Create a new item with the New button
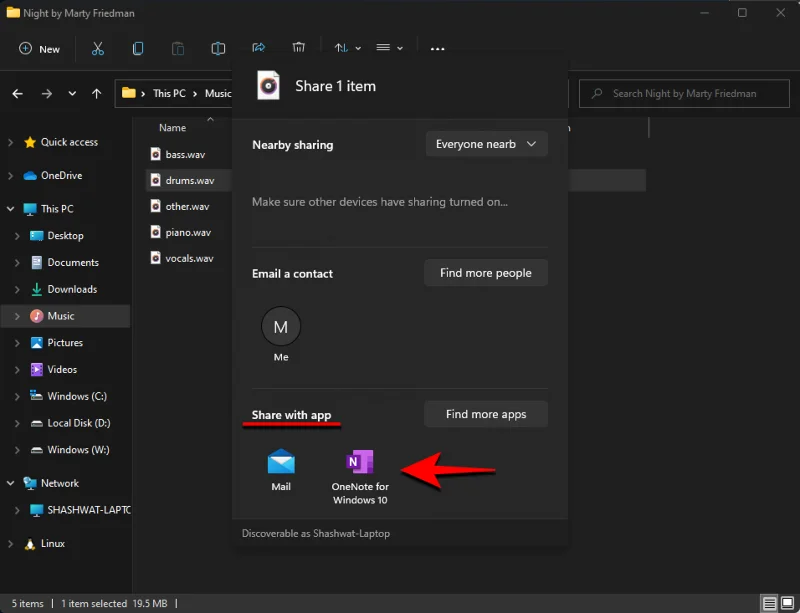800x613 pixels. [x=38, y=48]
